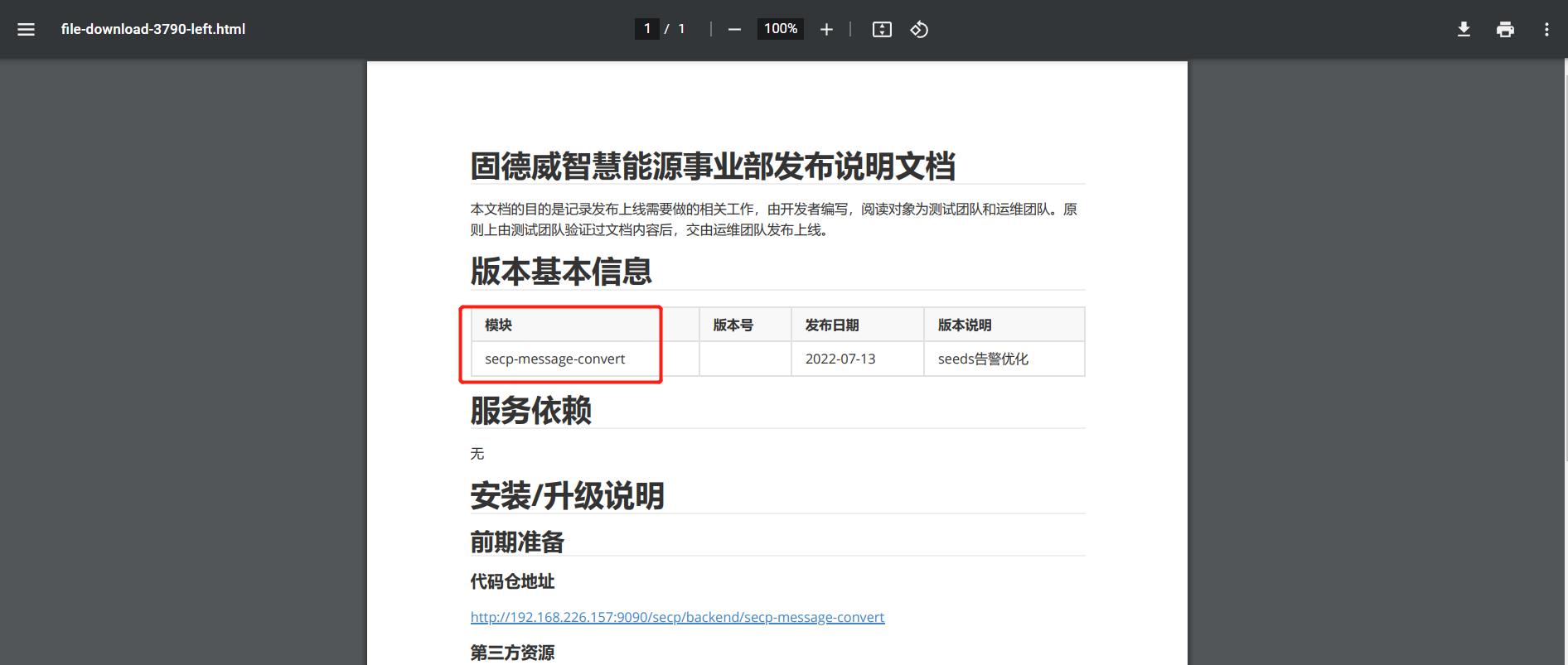The height and width of the screenshot is (665, 1568).
Task: Rotate the document counterclockwise
Action: 919,29
